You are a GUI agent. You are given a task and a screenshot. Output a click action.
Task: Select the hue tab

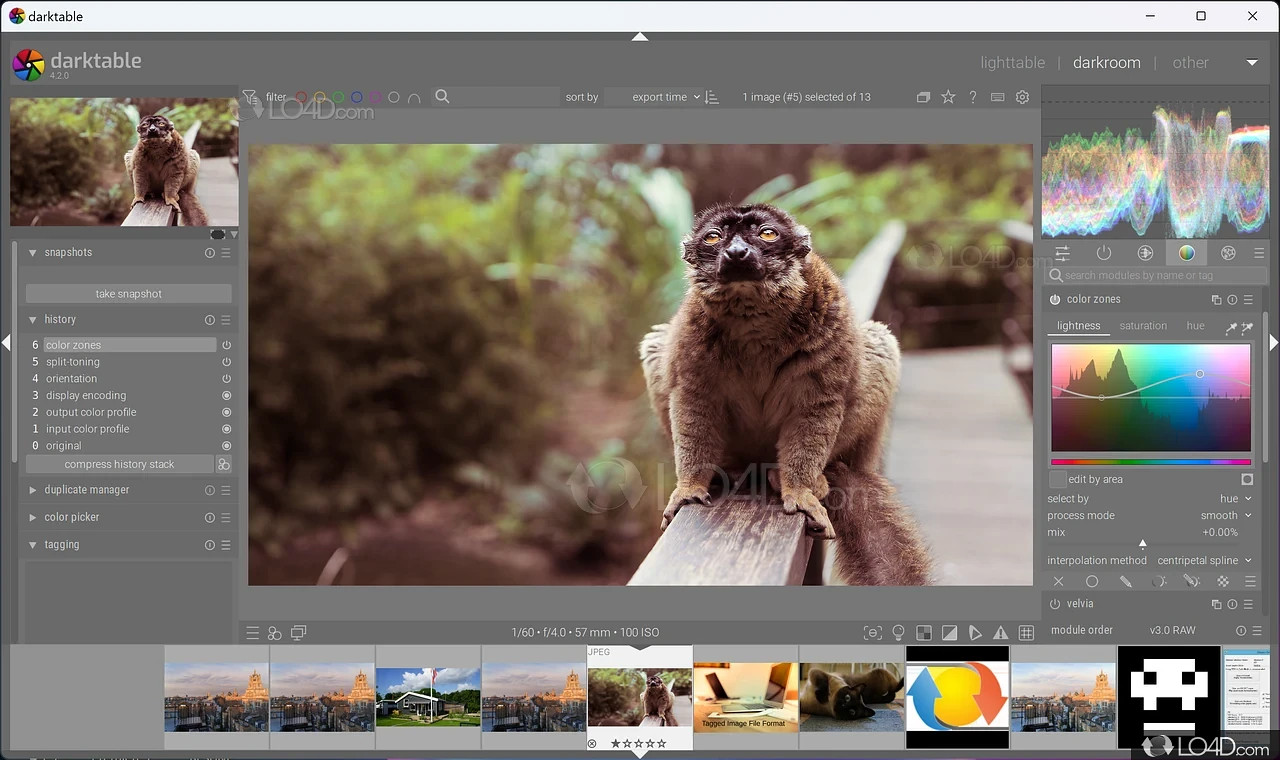pos(1195,326)
